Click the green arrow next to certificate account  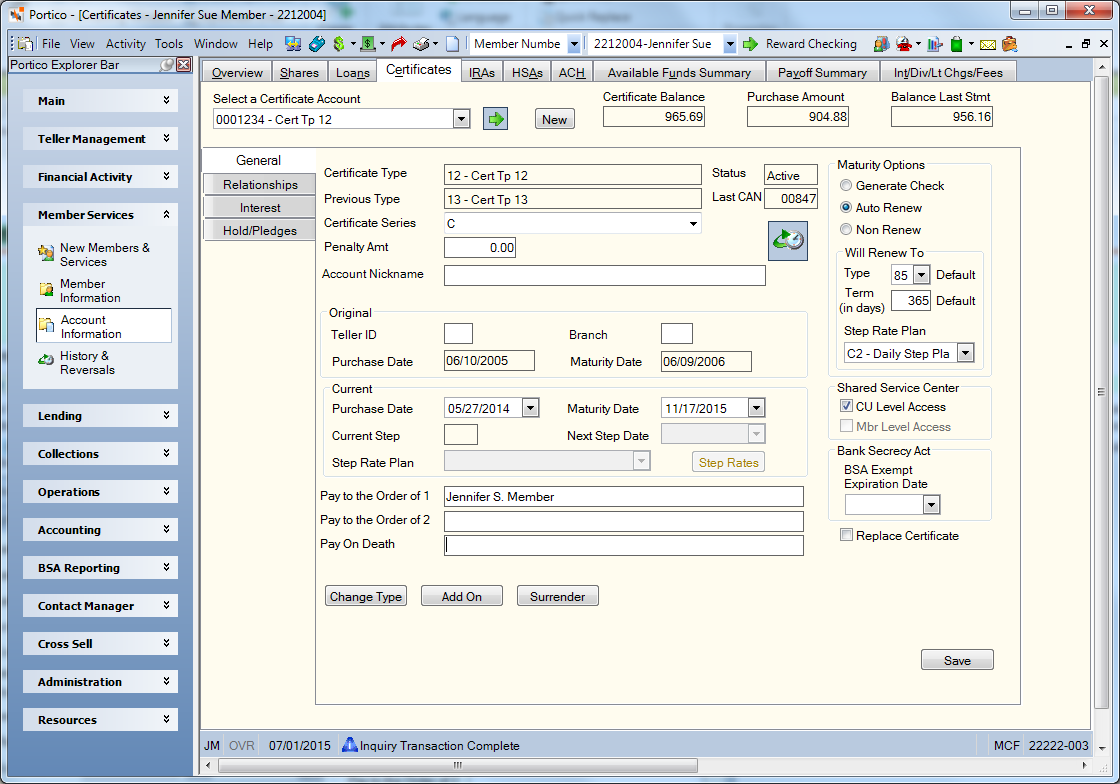[495, 119]
